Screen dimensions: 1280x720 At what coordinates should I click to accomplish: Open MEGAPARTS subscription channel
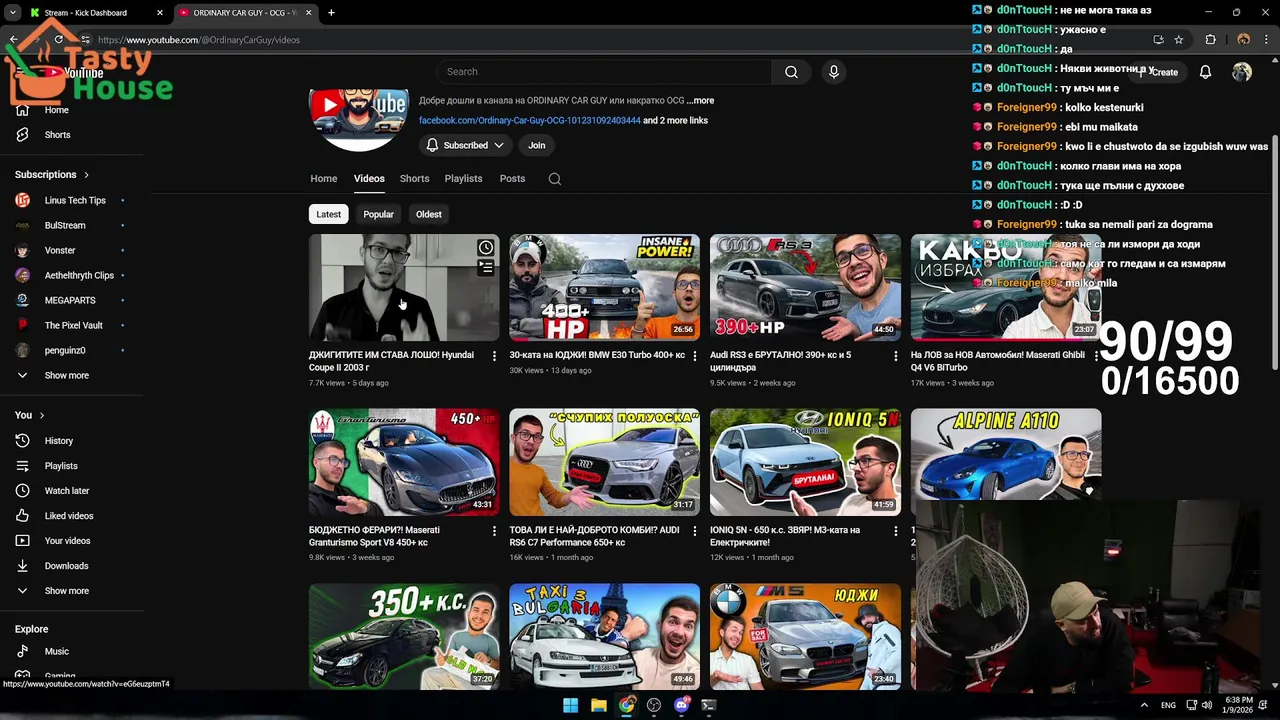click(72, 301)
